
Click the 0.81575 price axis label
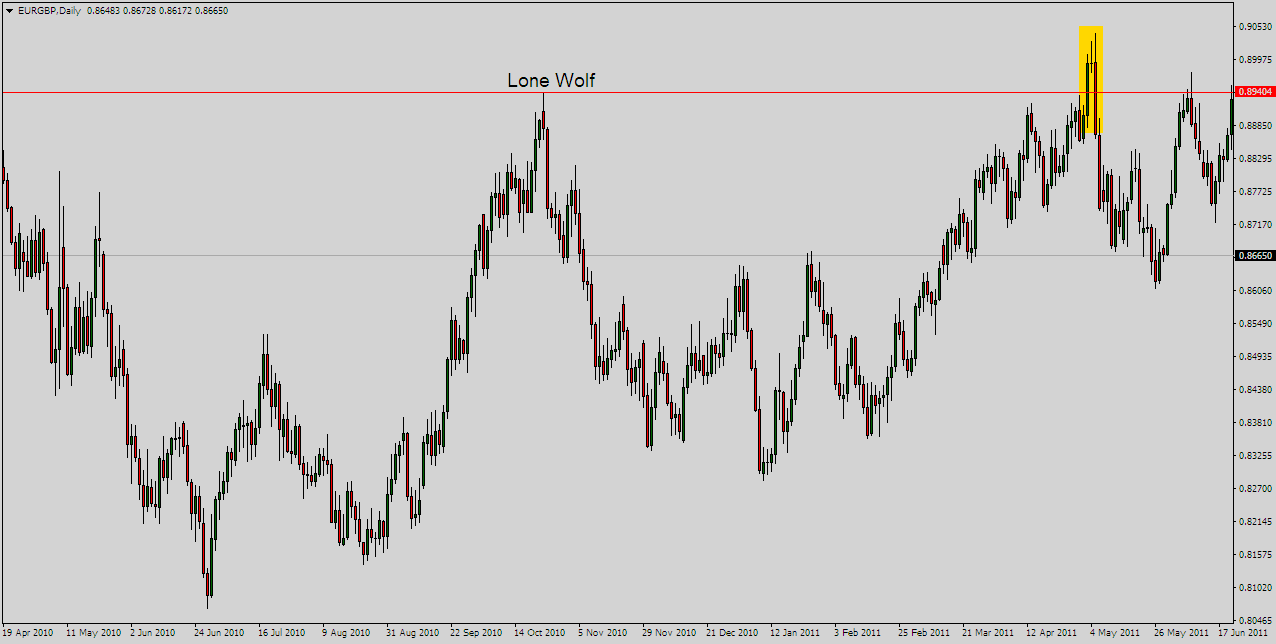click(x=1257, y=554)
